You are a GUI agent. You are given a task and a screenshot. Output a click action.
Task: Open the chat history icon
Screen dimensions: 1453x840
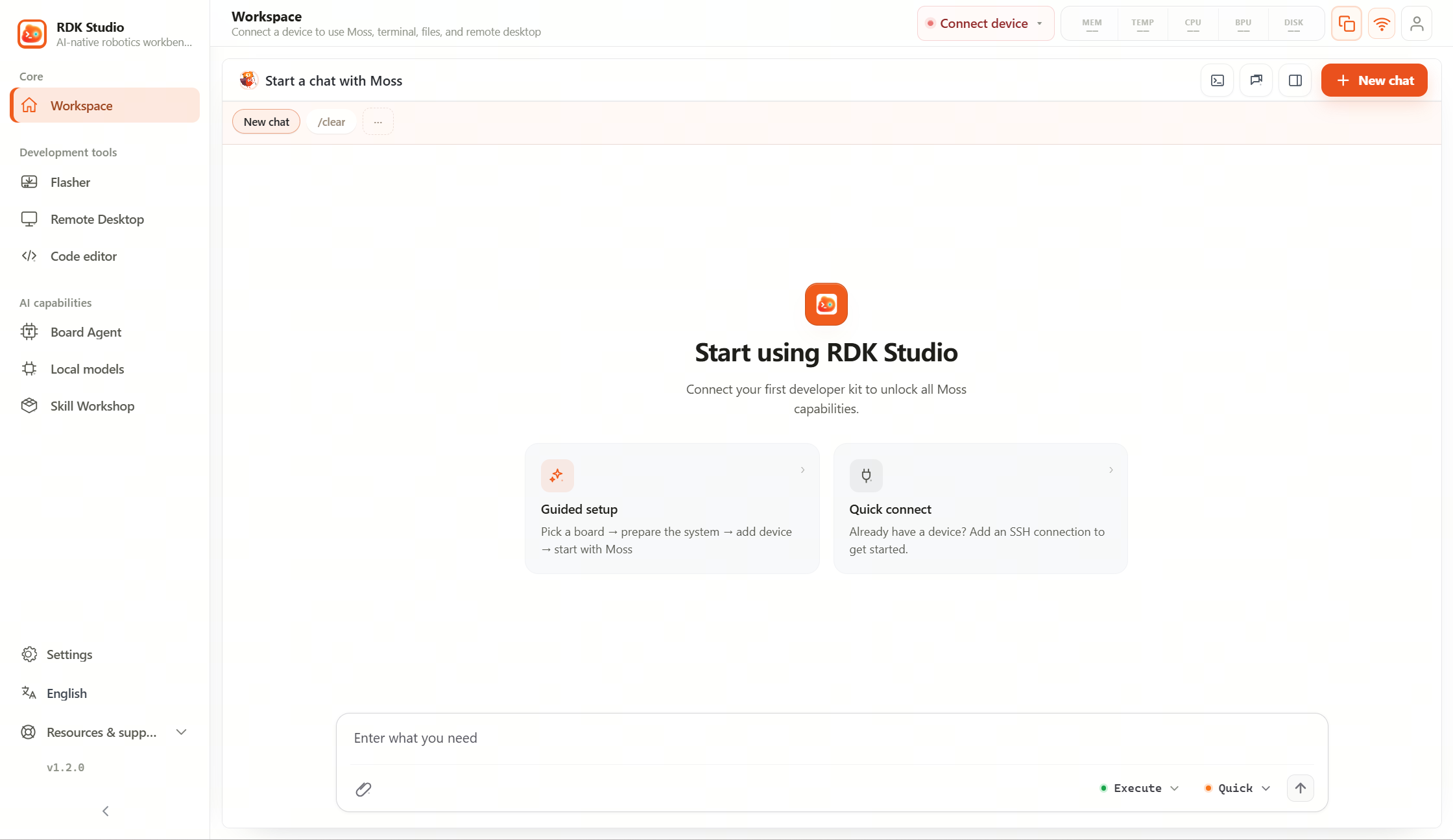pyautogui.click(x=1256, y=80)
